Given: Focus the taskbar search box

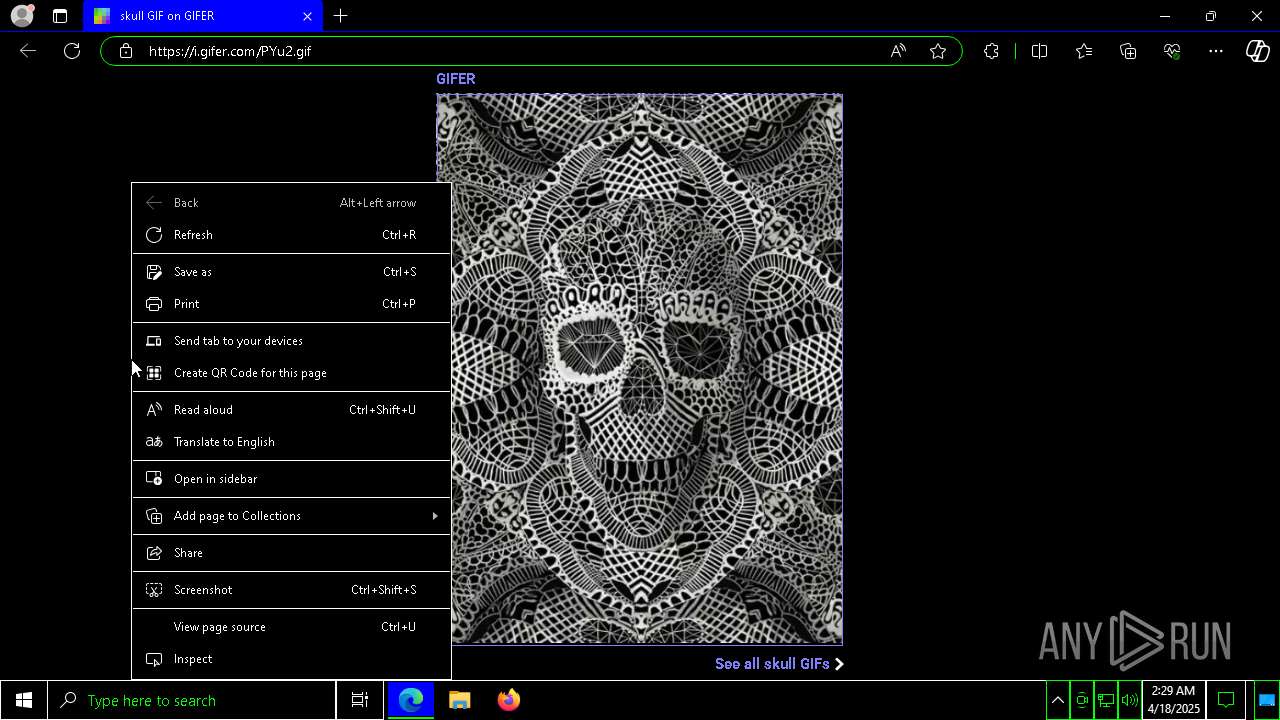Looking at the screenshot, I should 192,700.
